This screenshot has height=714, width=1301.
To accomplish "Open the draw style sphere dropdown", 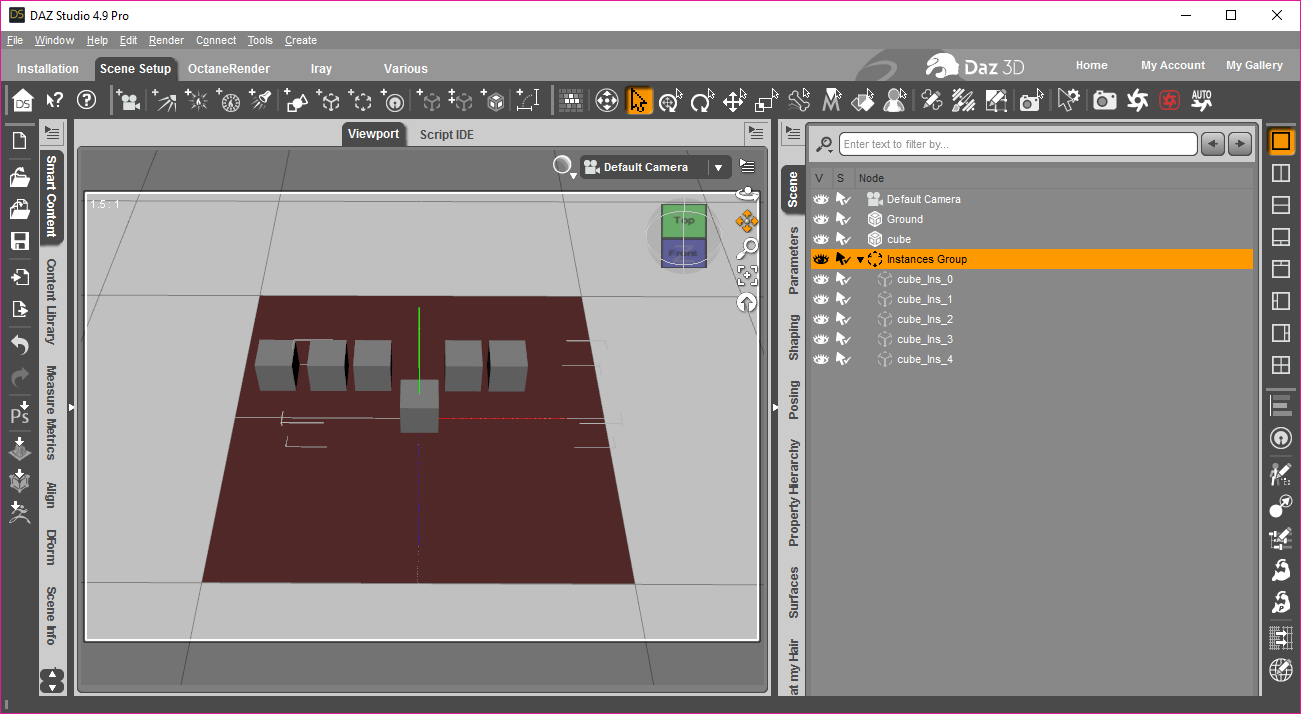I will (565, 167).
